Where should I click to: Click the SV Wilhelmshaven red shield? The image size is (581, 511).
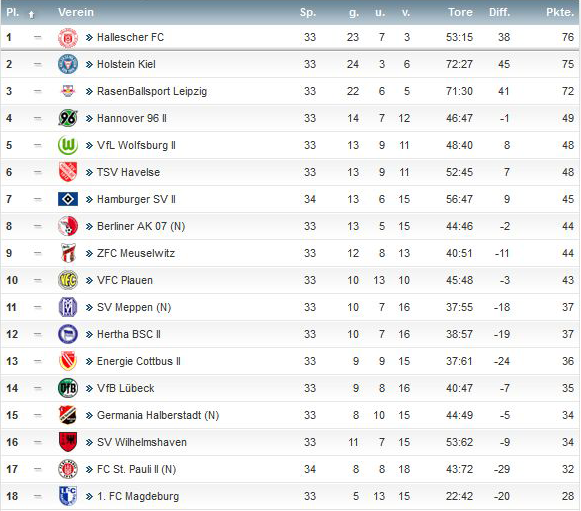(68, 442)
